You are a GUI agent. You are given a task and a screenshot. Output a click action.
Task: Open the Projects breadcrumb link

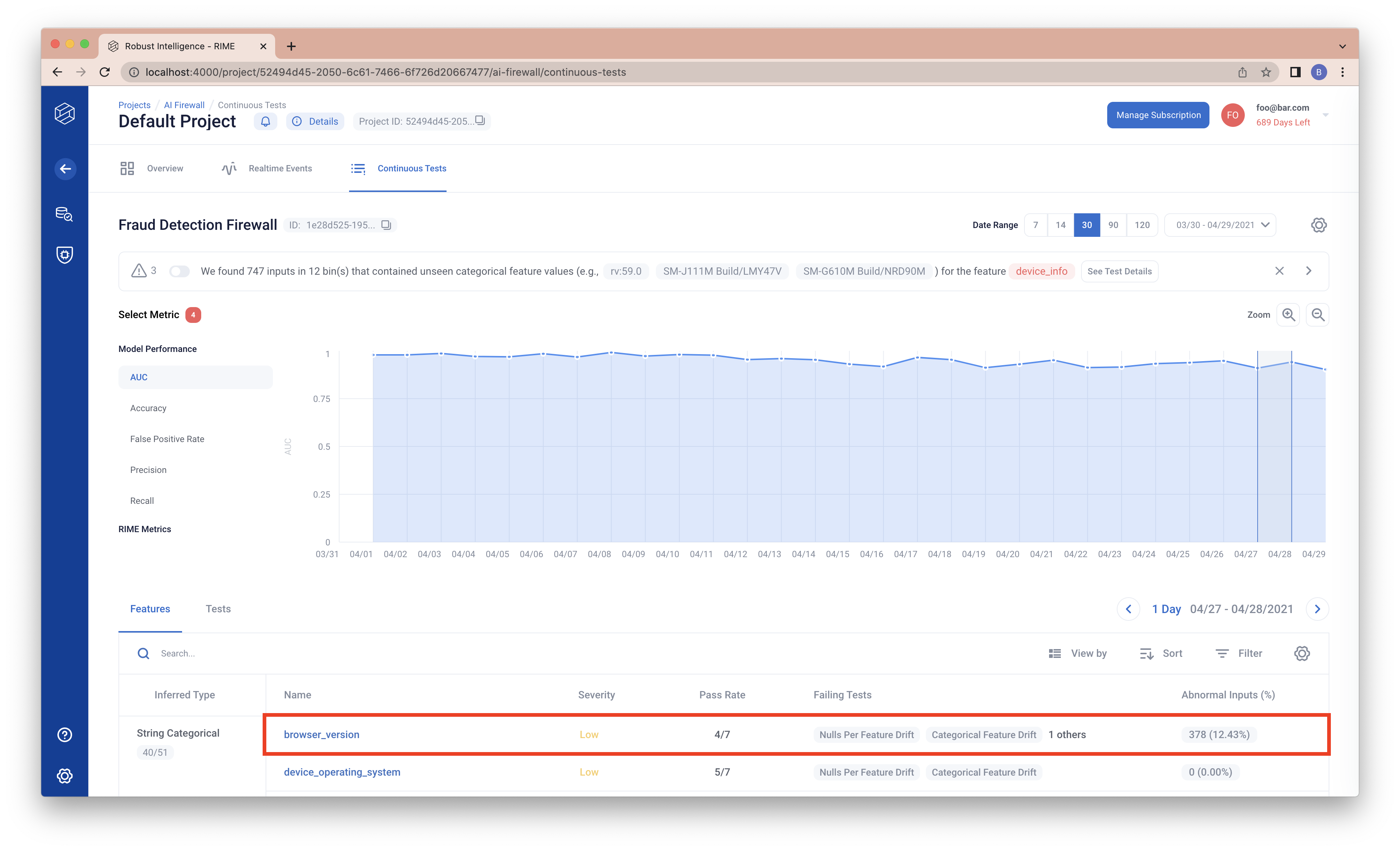click(134, 105)
